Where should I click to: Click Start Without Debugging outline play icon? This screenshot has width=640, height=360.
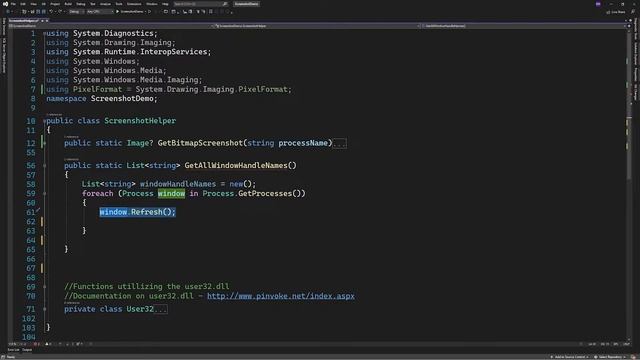[149, 11]
